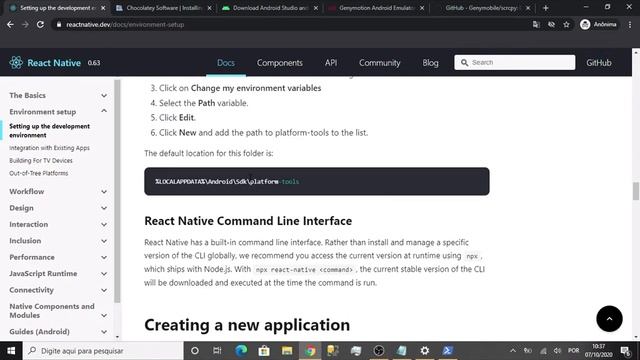Image resolution: width=640 pixels, height=360 pixels.
Task: Click the volume speaker icon in system tray
Action: (557, 351)
